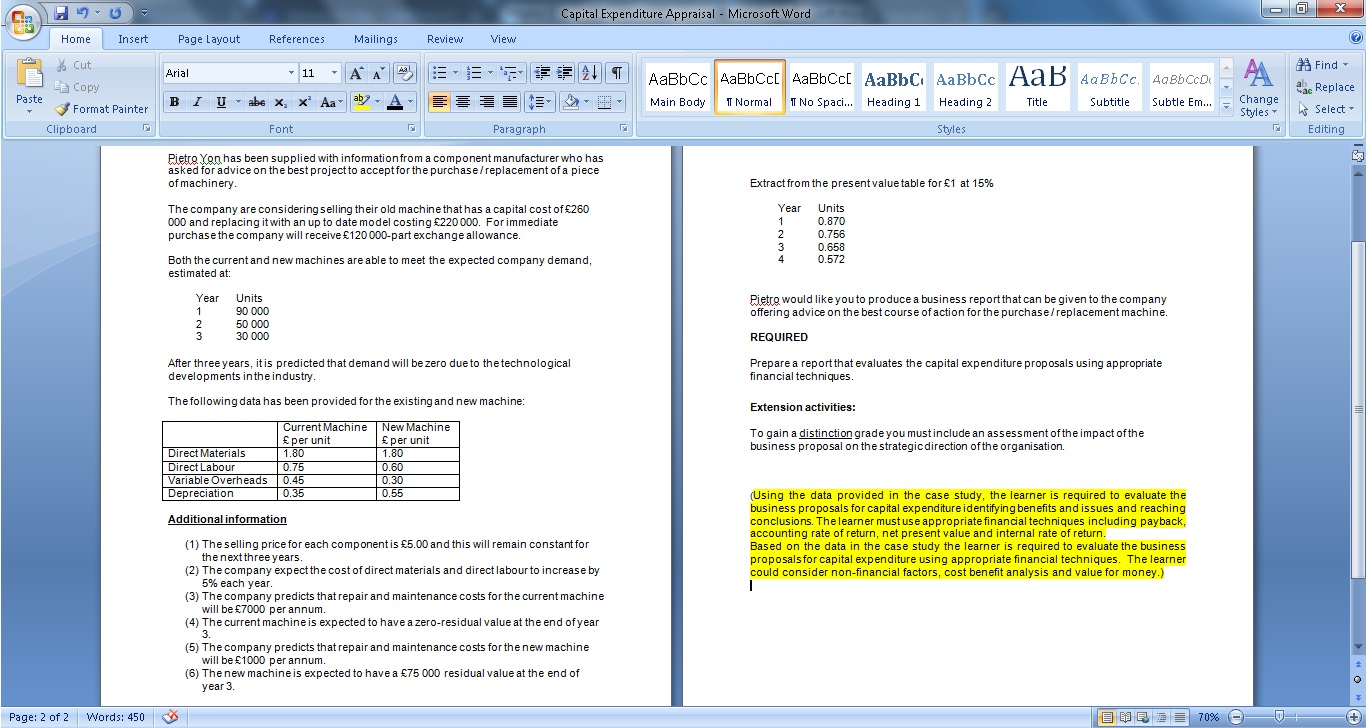The image size is (1366, 728).
Task: Click Shrink Font icon
Action: (x=379, y=73)
